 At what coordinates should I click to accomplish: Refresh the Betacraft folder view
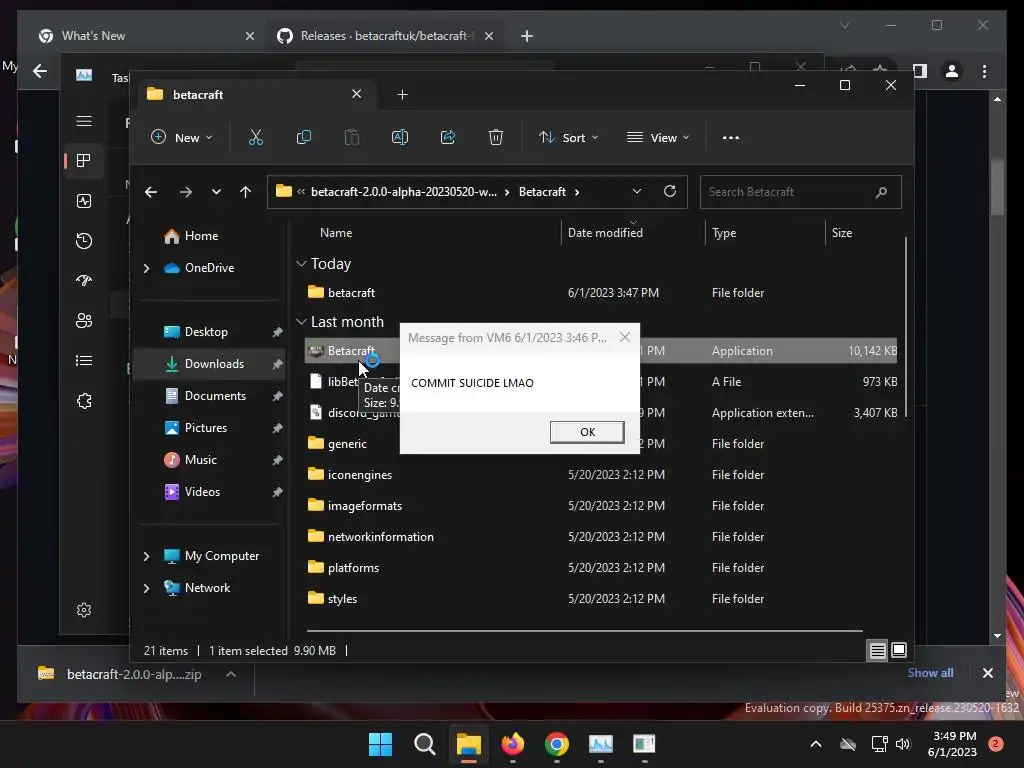click(x=669, y=191)
